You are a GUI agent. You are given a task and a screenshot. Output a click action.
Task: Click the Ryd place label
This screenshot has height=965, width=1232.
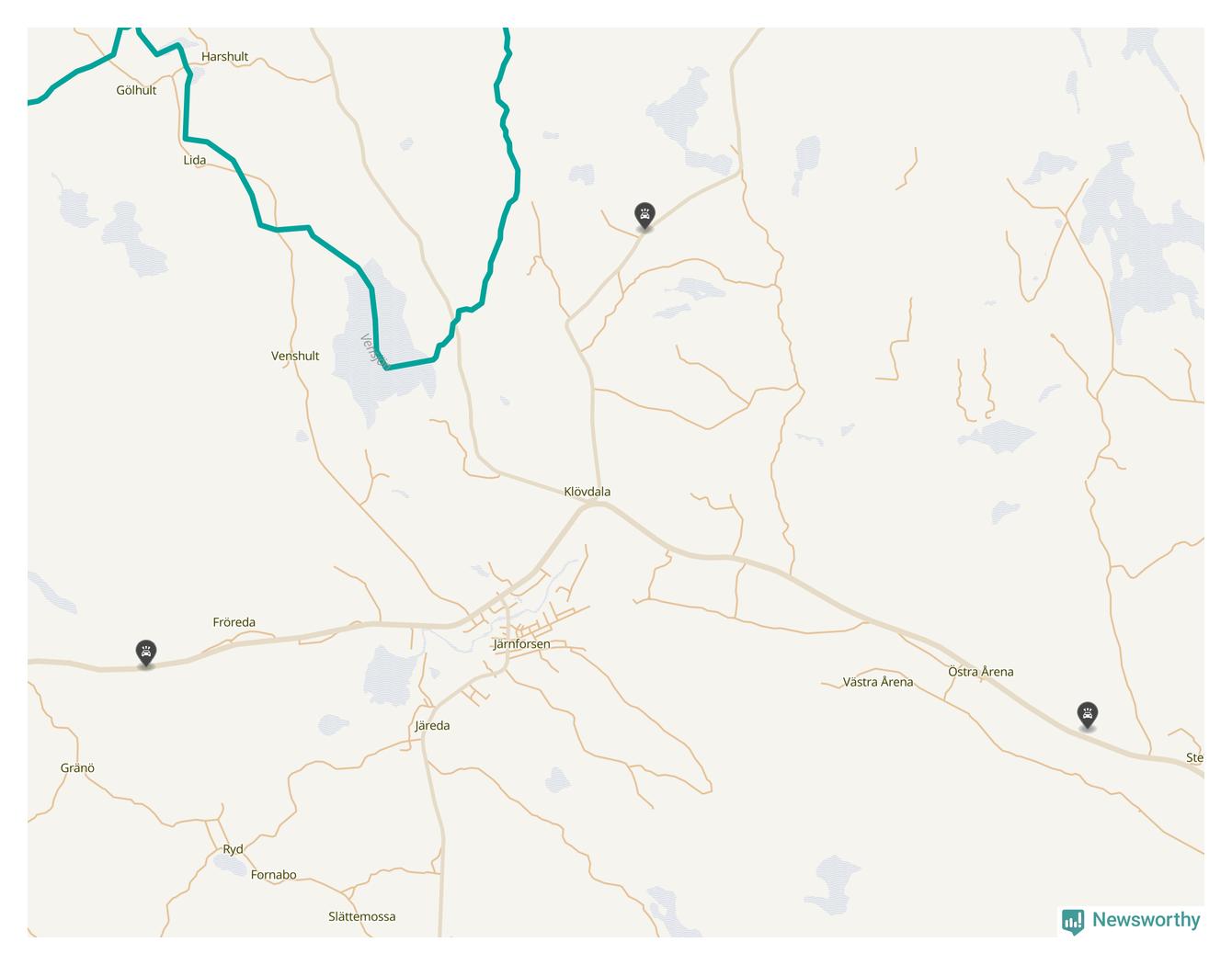[x=233, y=849]
